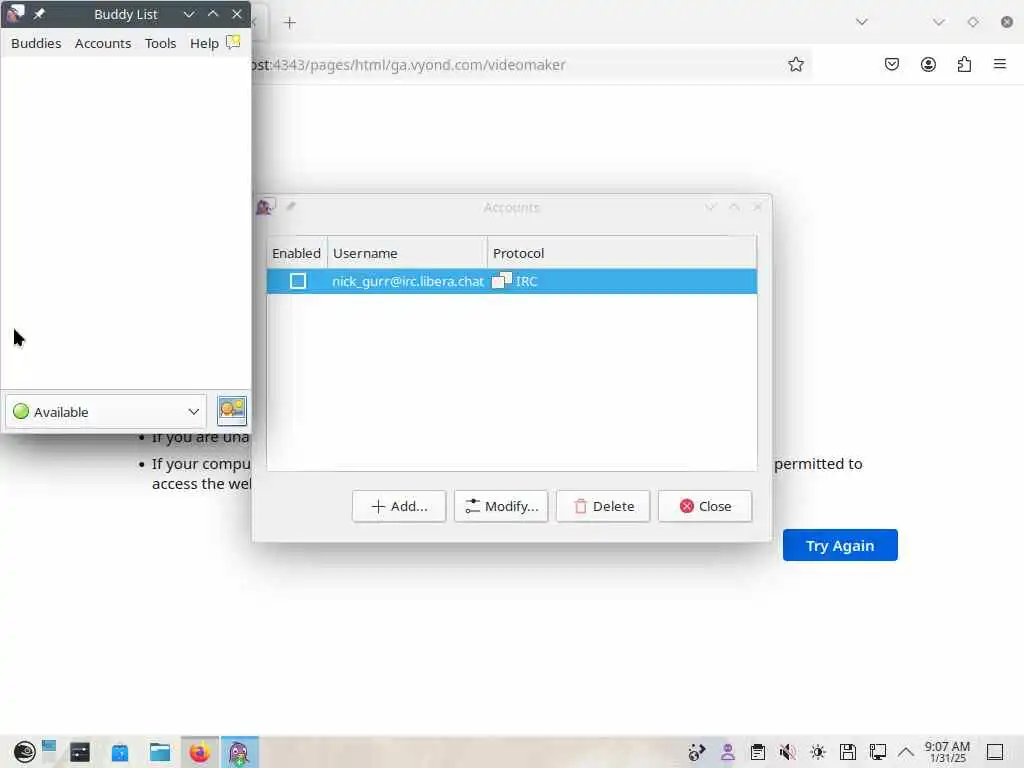Viewport: 1024px width, 768px height.
Task: Open the clock showing 9:07 AM
Action: point(947,752)
